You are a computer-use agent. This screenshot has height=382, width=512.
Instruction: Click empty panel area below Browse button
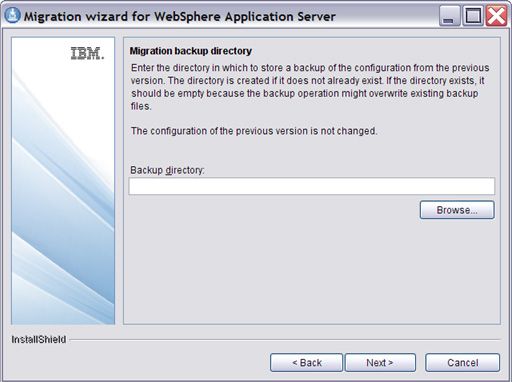point(312,270)
